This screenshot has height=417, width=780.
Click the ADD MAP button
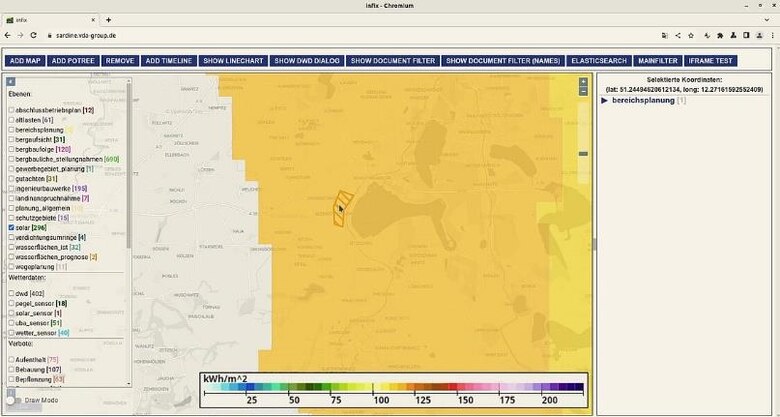click(x=25, y=61)
